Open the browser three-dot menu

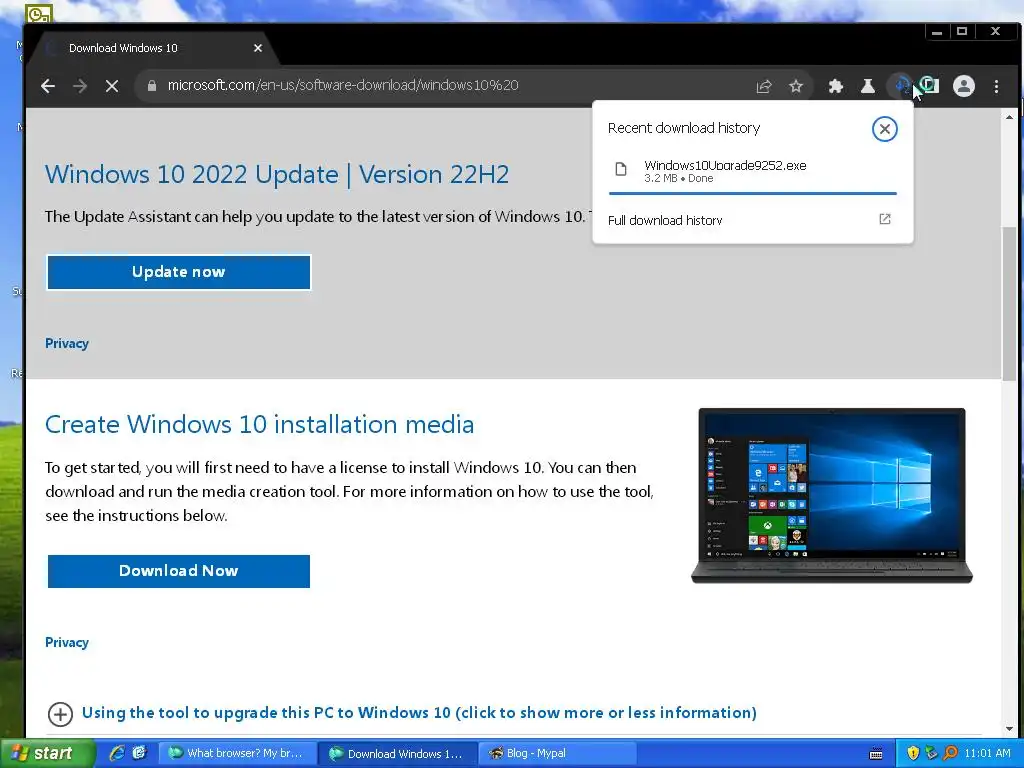[x=996, y=86]
